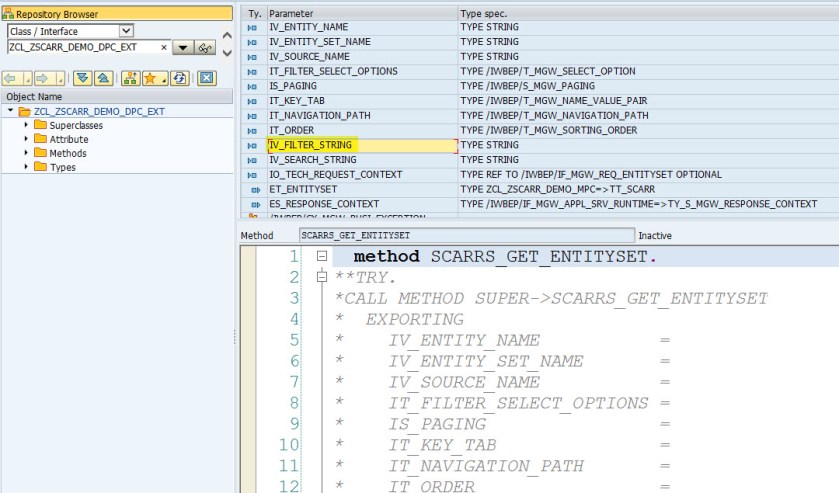Click the object hierarchy display icon
Image resolution: width=839 pixels, height=493 pixels.
coord(130,77)
